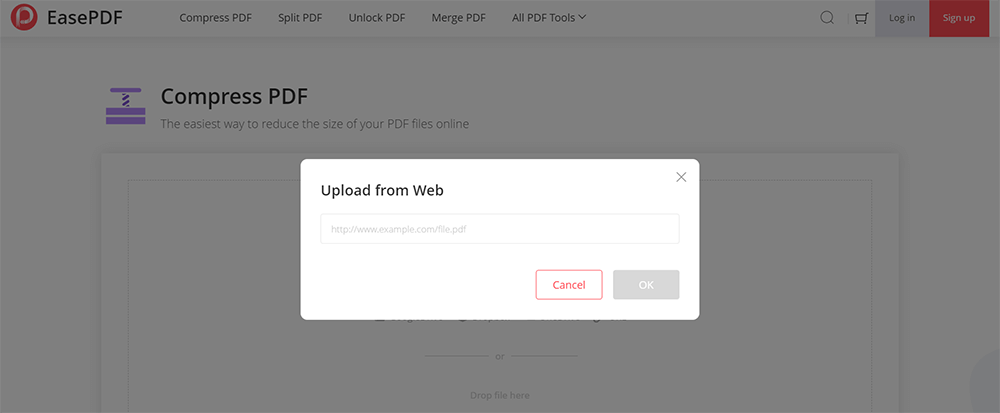Open the search magnifier icon
1000x413 pixels.
(x=827, y=17)
